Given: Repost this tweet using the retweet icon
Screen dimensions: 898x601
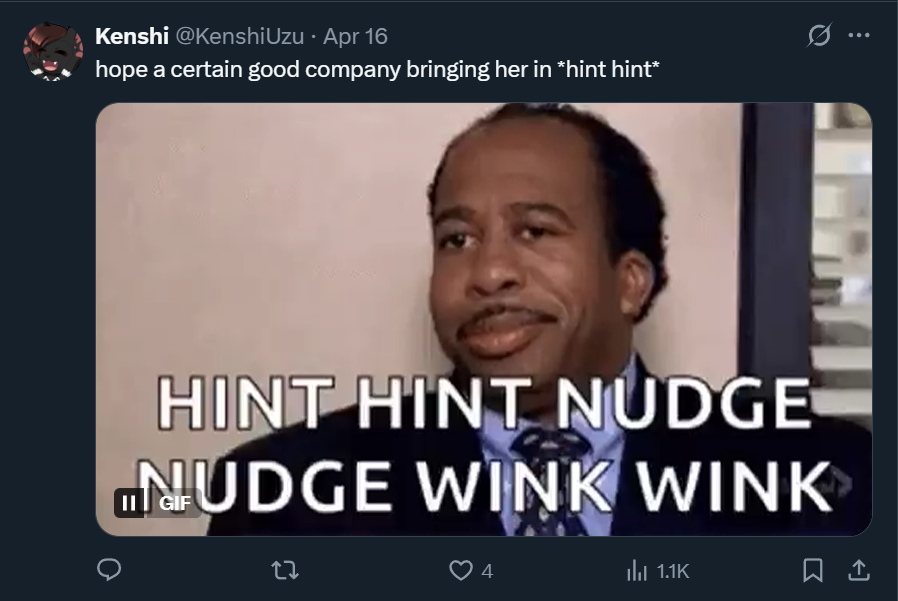Looking at the screenshot, I should coord(285,570).
